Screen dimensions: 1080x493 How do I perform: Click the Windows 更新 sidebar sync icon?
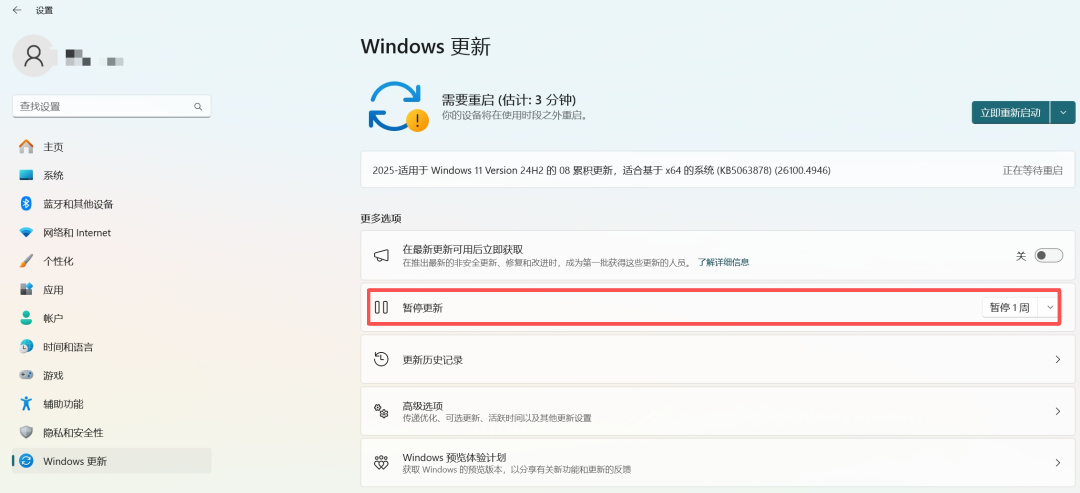pos(26,461)
